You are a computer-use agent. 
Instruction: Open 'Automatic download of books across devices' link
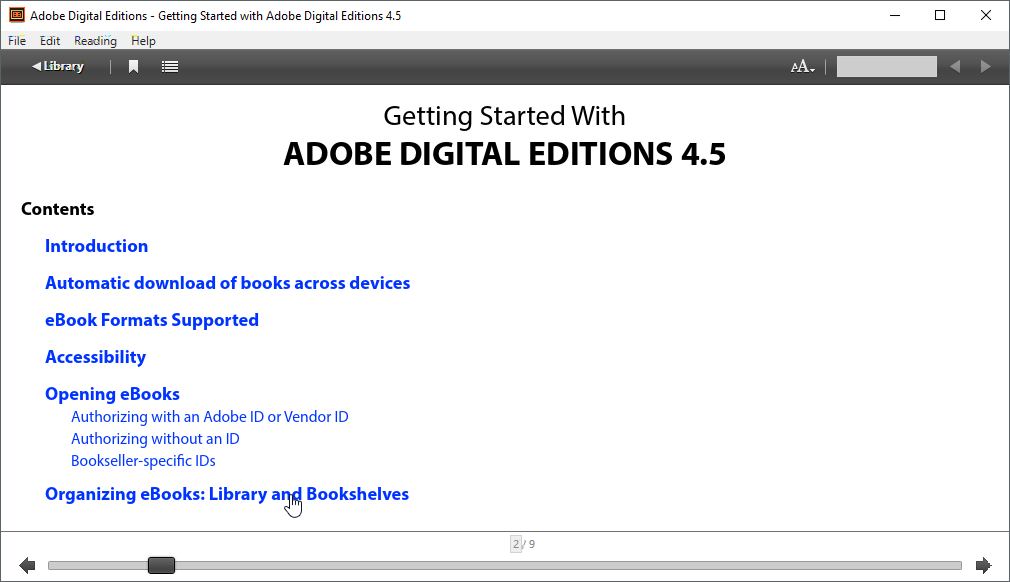(227, 283)
